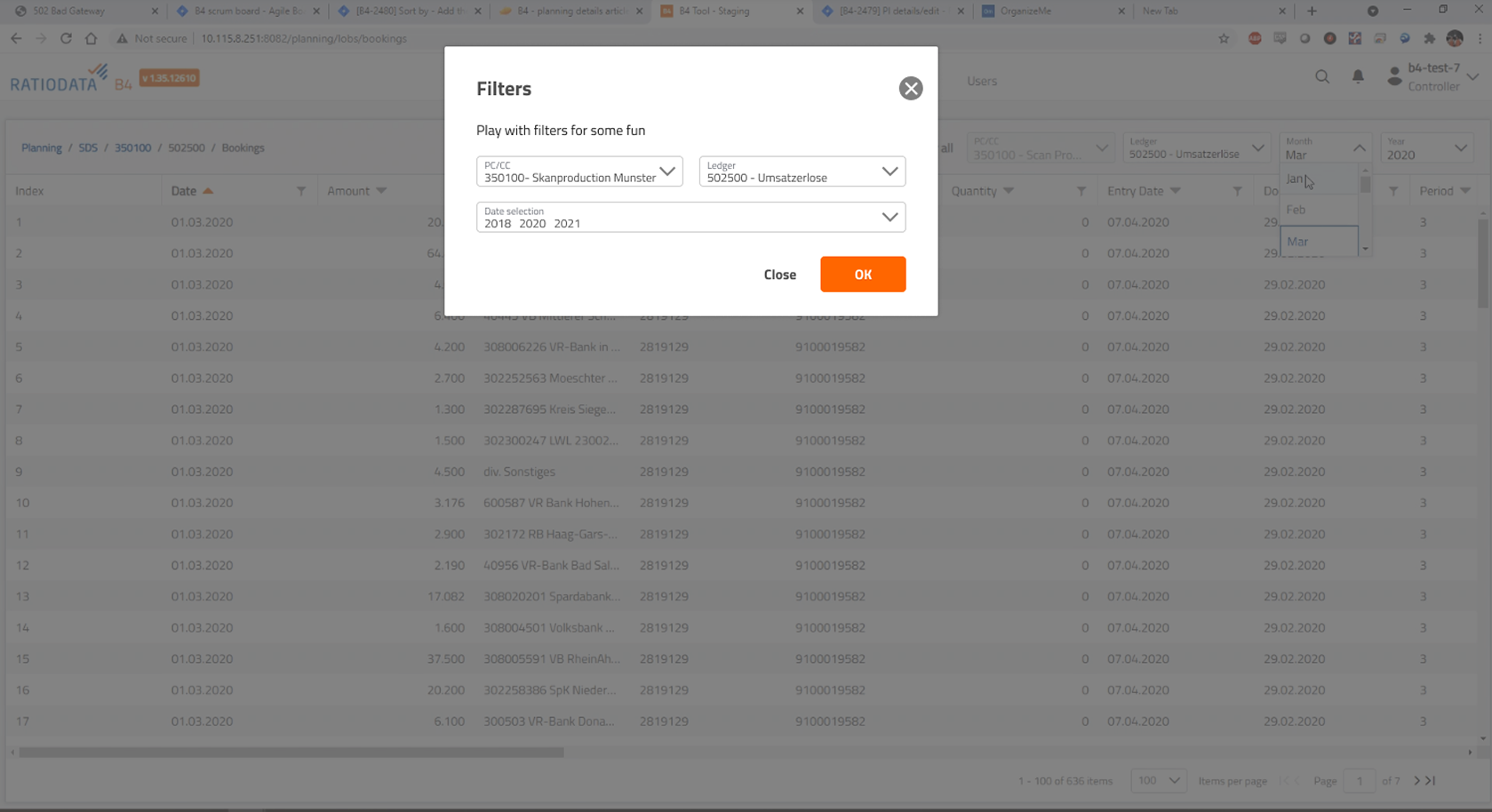
Task: Jump to last page of bookings
Action: [1431, 781]
